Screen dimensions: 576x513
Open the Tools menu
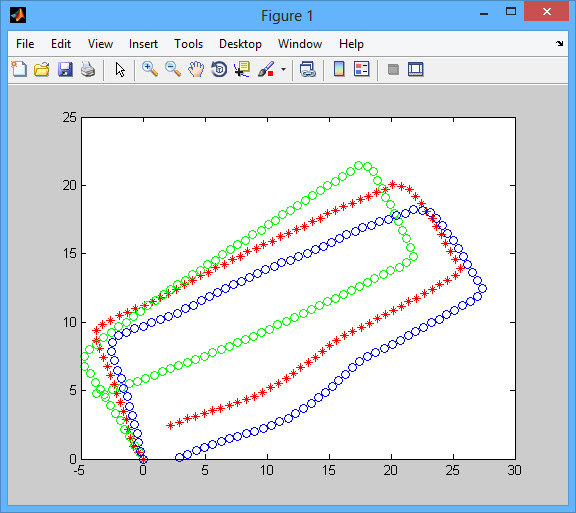[188, 44]
